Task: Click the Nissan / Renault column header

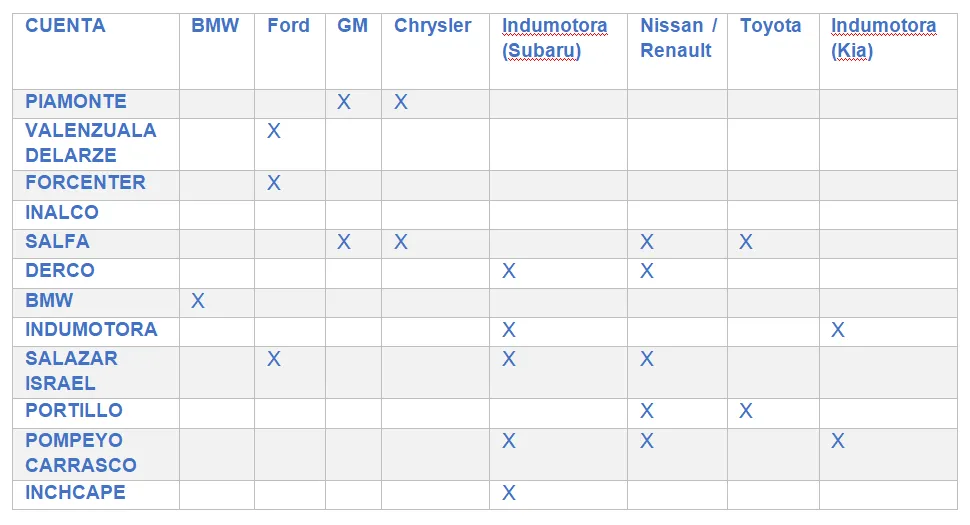Action: pos(678,38)
